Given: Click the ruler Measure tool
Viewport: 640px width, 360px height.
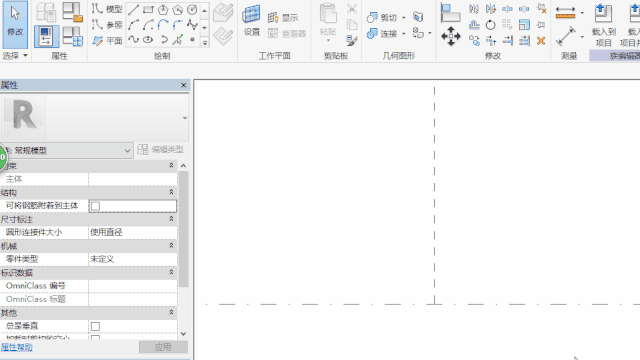Looking at the screenshot, I should [x=565, y=13].
